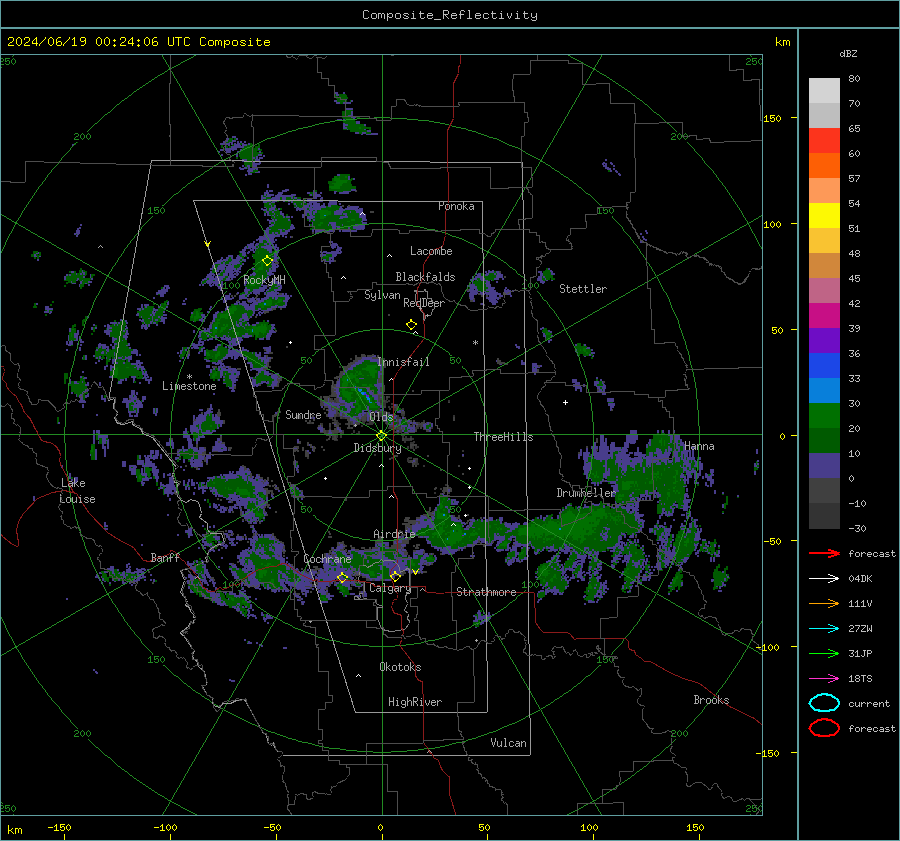Image resolution: width=900 pixels, height=841 pixels.
Task: Click the white plus marker west of Hanna
Action: (565, 402)
